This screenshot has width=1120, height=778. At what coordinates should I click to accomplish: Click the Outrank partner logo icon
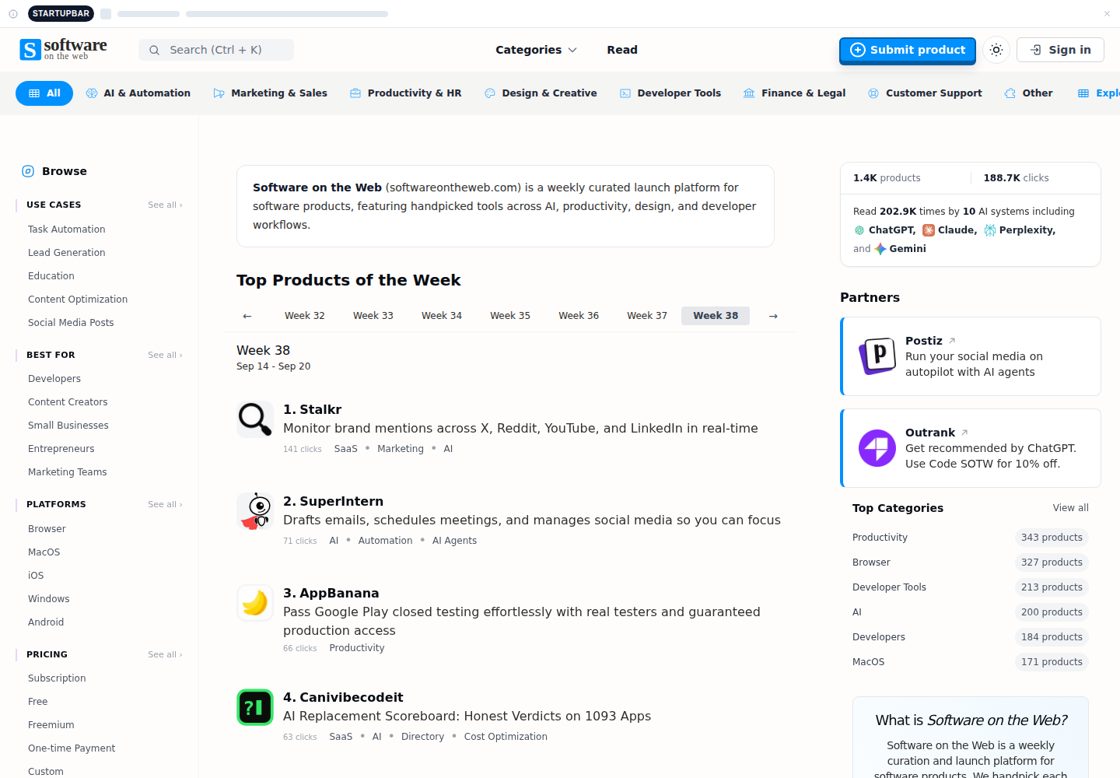point(877,448)
